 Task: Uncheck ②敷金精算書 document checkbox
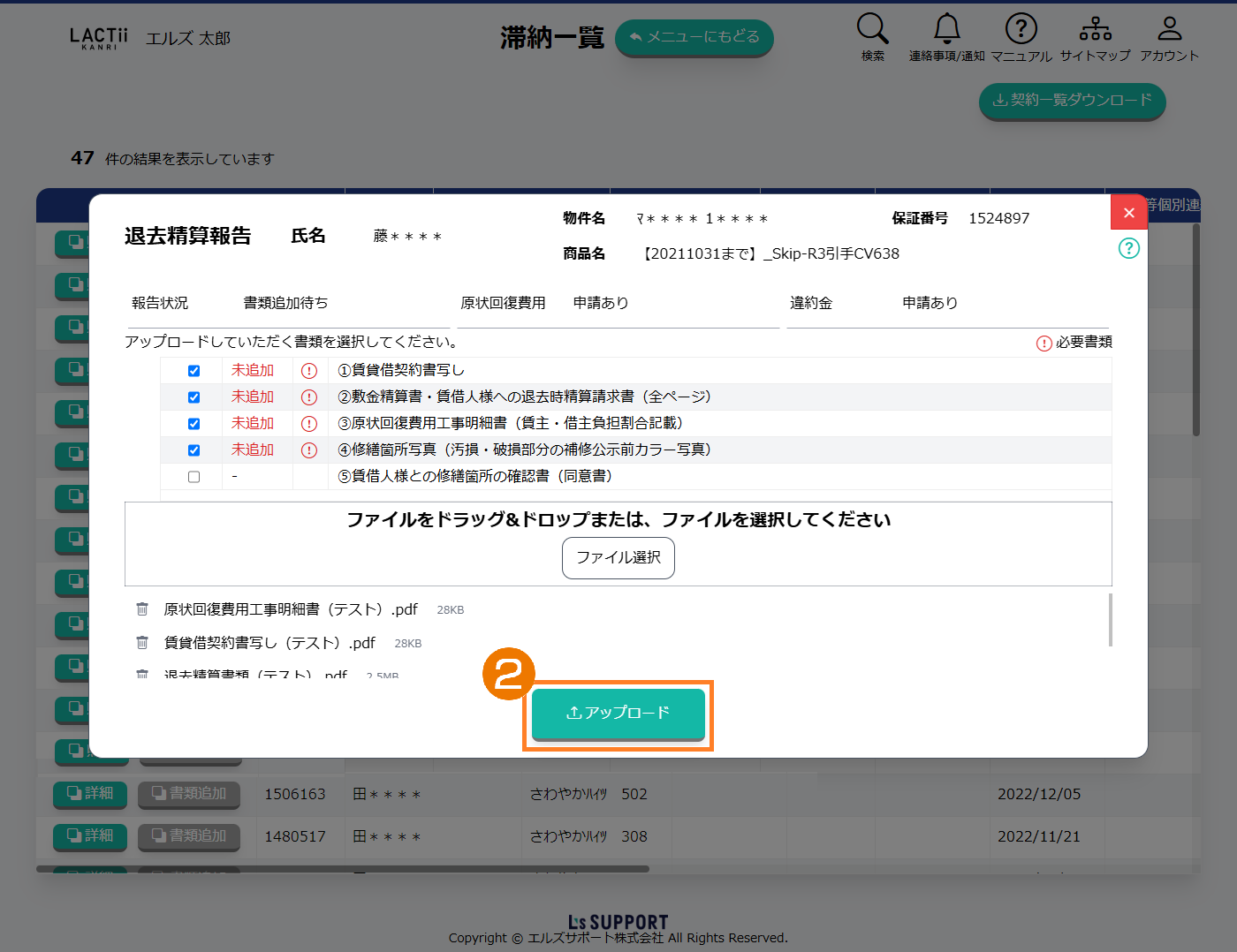(194, 397)
